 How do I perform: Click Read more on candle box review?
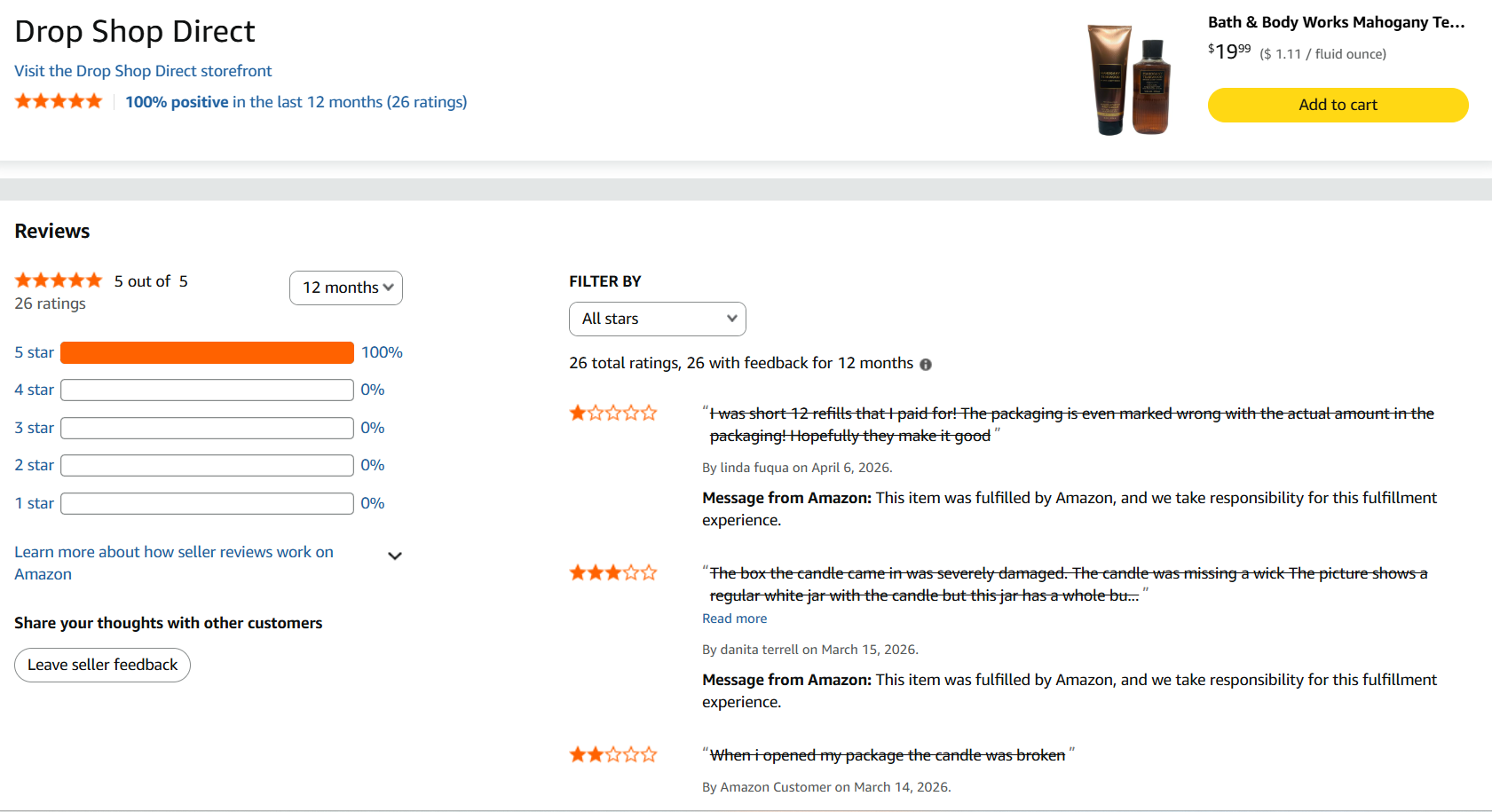(734, 619)
